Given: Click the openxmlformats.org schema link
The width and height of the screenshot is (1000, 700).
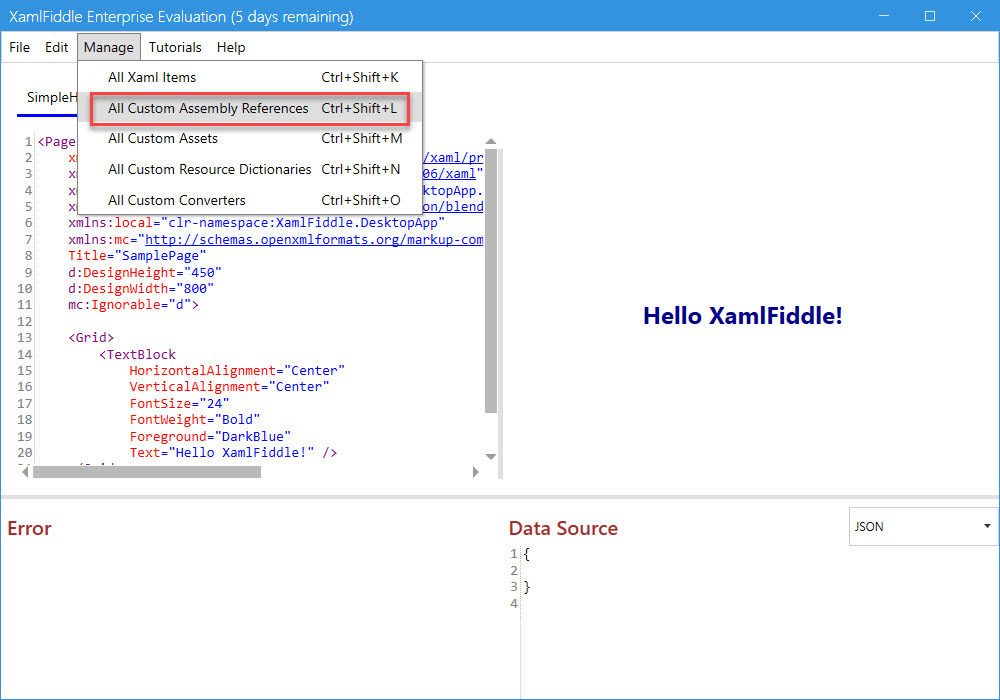Looking at the screenshot, I should tap(314, 240).
